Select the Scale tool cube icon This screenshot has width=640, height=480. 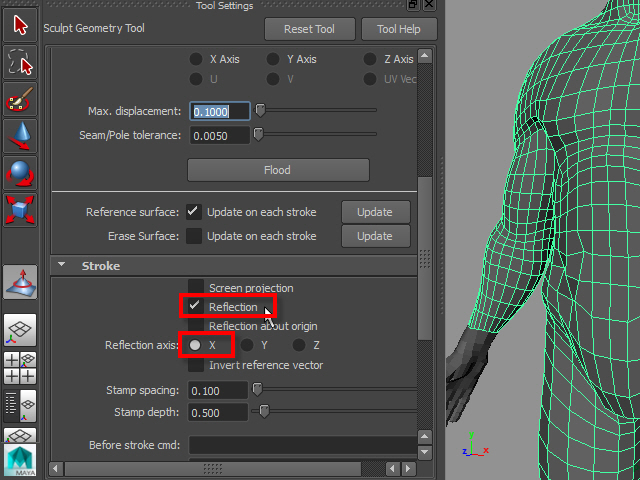[x=21, y=211]
